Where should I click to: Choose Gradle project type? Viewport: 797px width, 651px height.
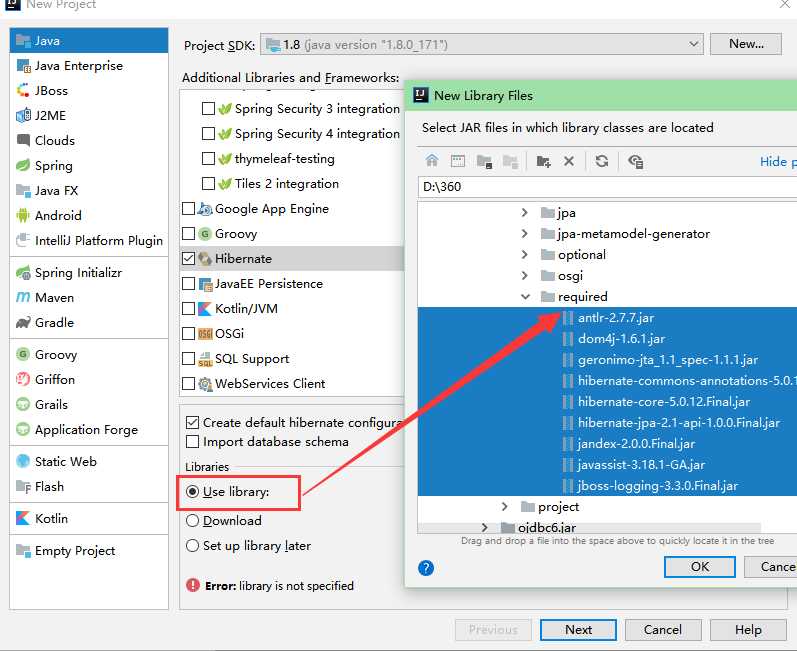click(88, 322)
